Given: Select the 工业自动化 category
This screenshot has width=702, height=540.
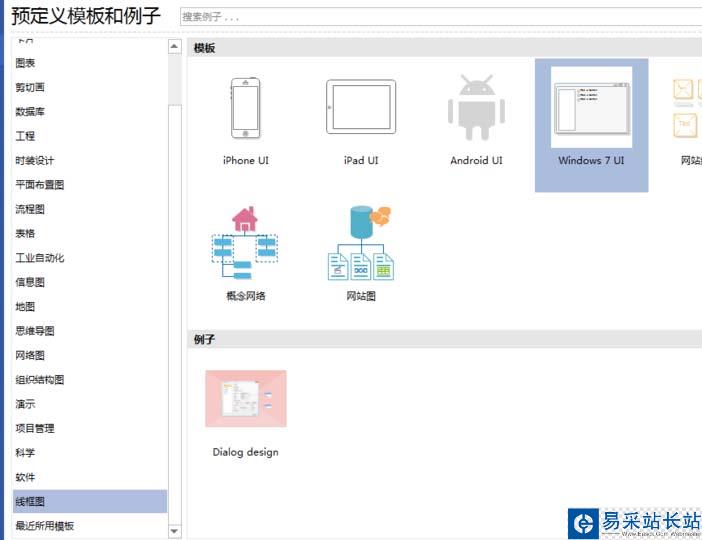Looking at the screenshot, I should 90,258.
